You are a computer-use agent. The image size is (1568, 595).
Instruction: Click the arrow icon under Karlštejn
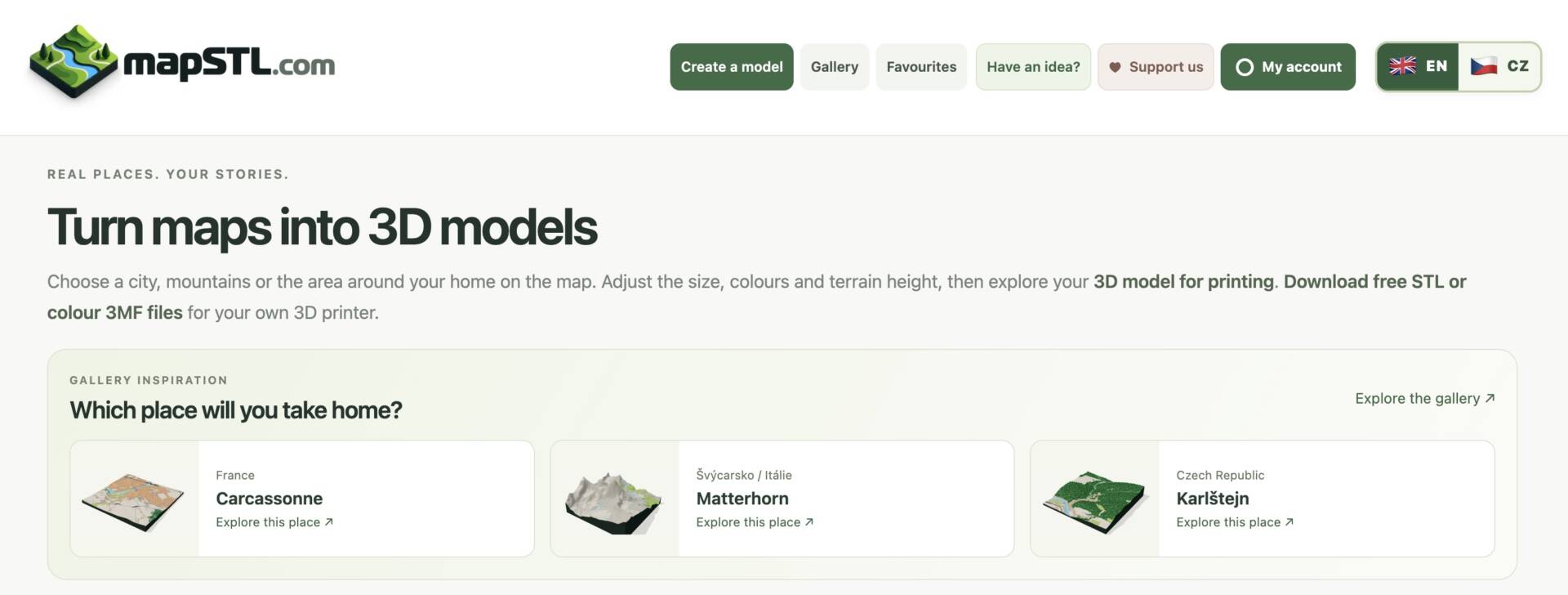point(1289,521)
